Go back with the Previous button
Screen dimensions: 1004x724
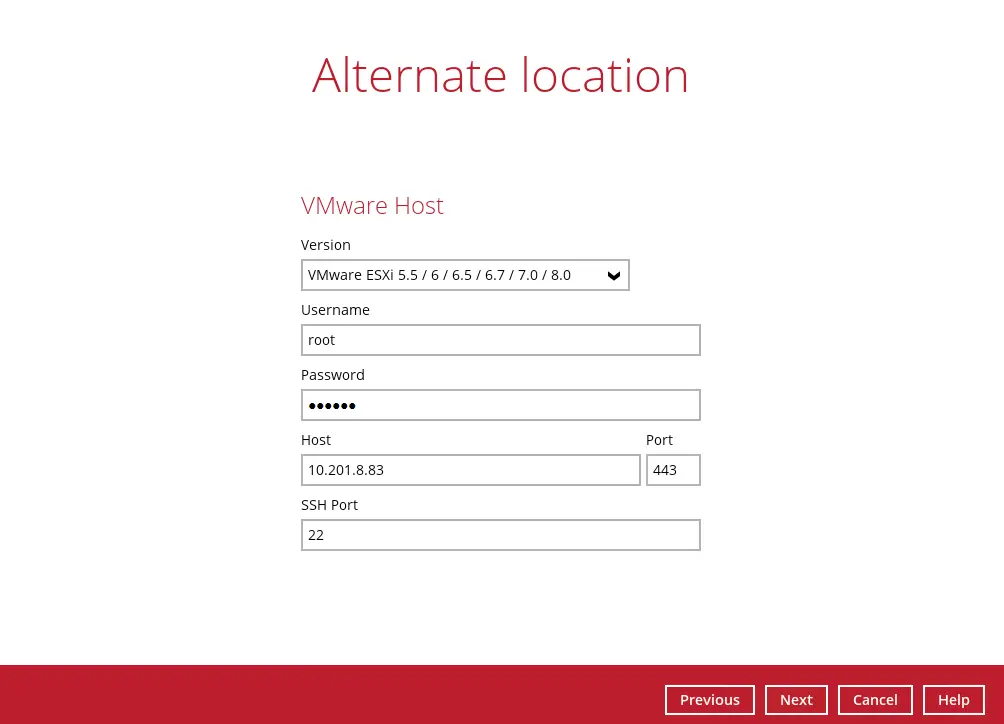pos(710,700)
